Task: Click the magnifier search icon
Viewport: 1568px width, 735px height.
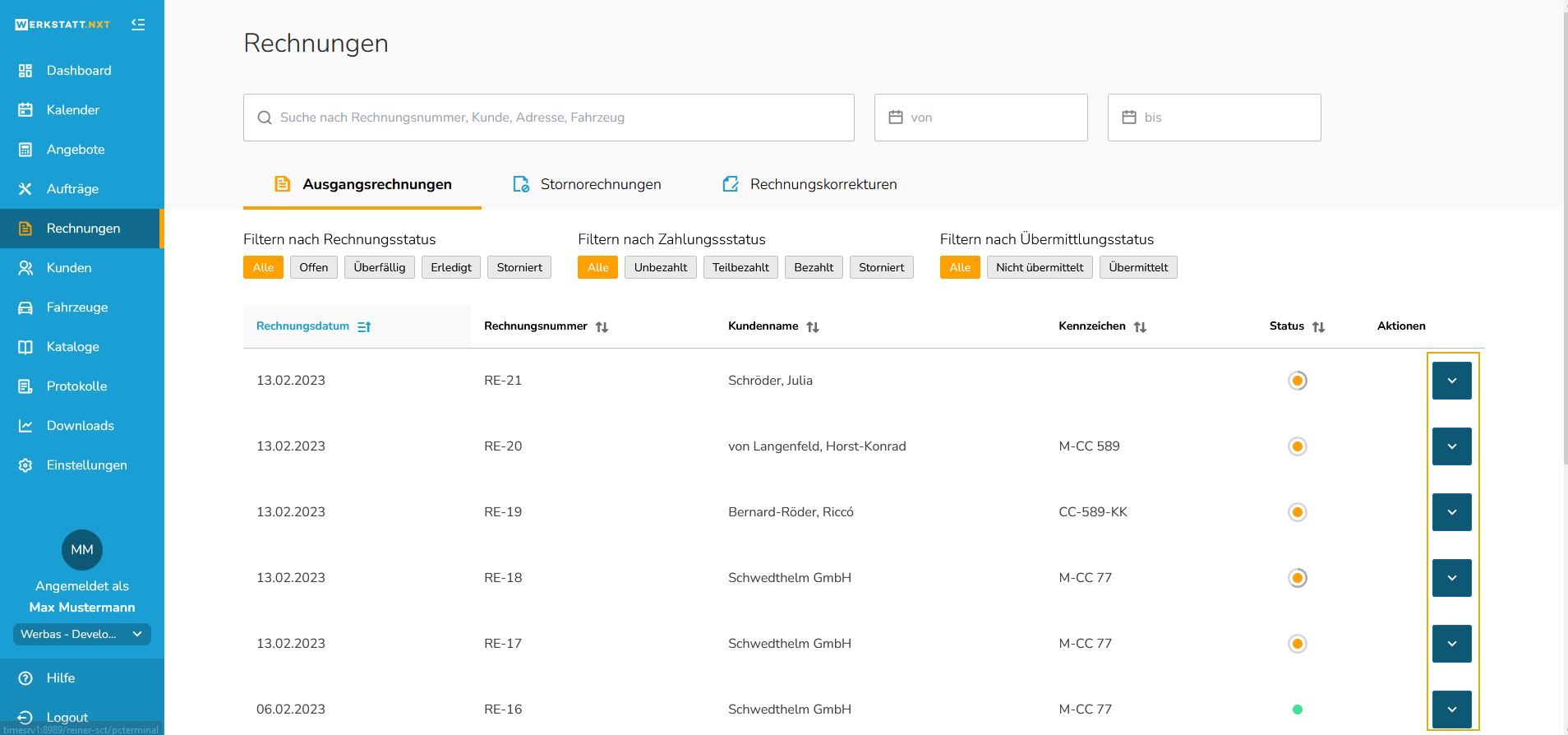Action: tap(265, 118)
